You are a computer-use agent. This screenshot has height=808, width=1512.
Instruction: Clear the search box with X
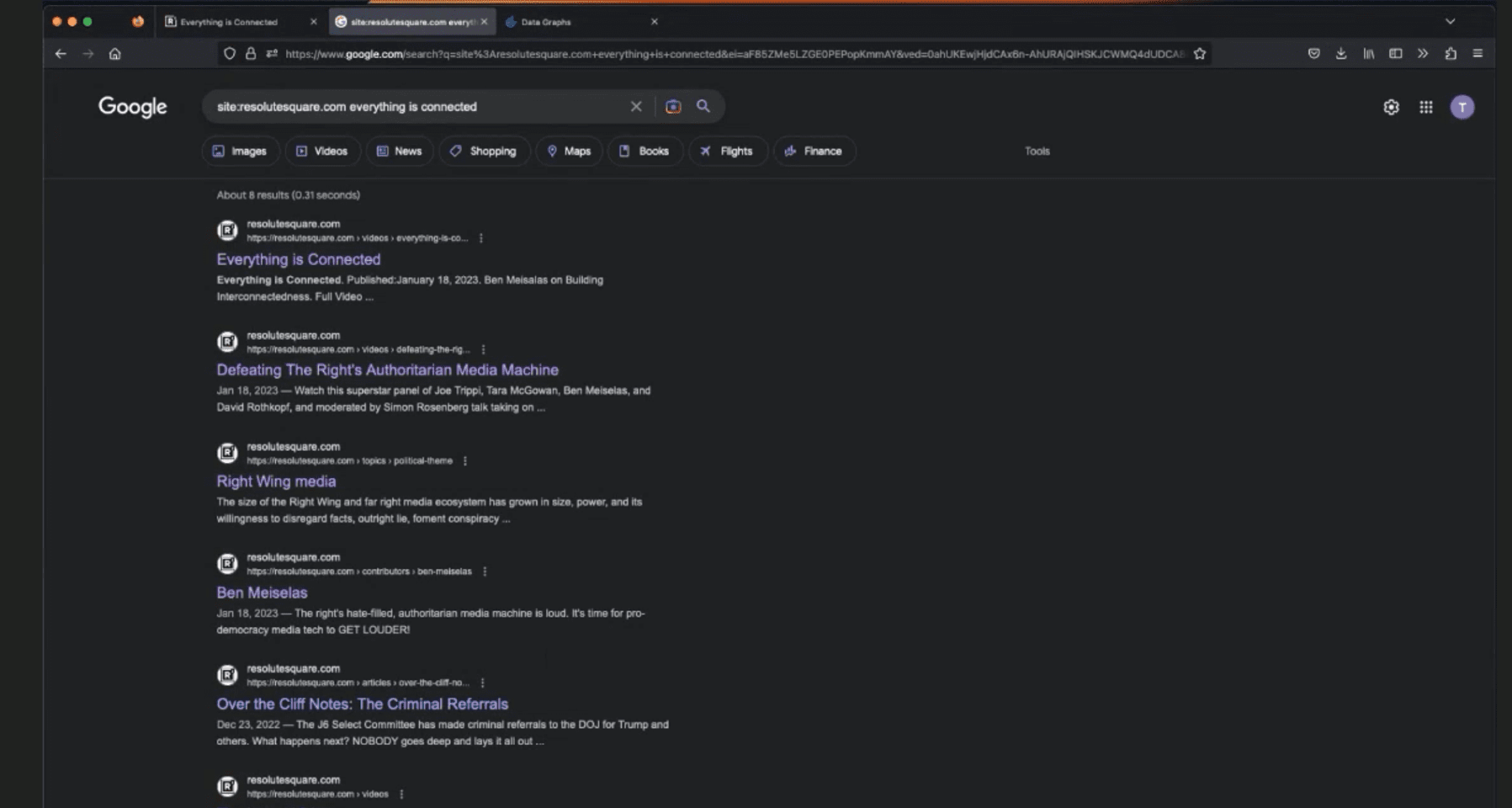(x=636, y=107)
